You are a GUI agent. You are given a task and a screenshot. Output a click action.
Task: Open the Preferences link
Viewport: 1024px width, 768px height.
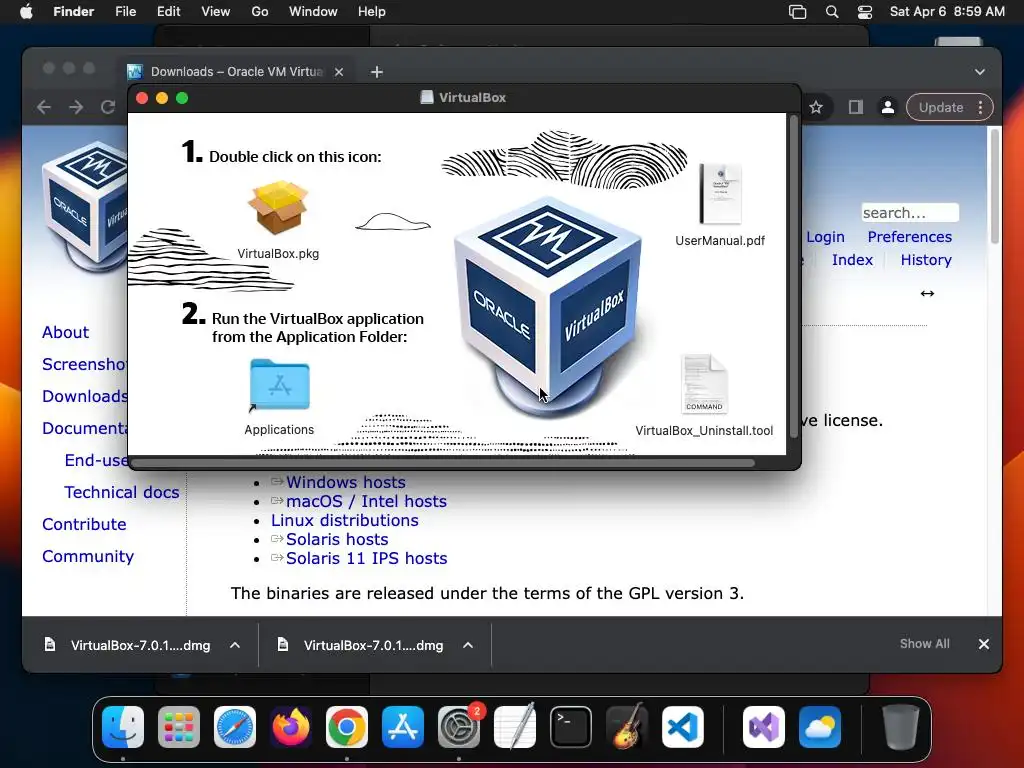[x=910, y=236]
